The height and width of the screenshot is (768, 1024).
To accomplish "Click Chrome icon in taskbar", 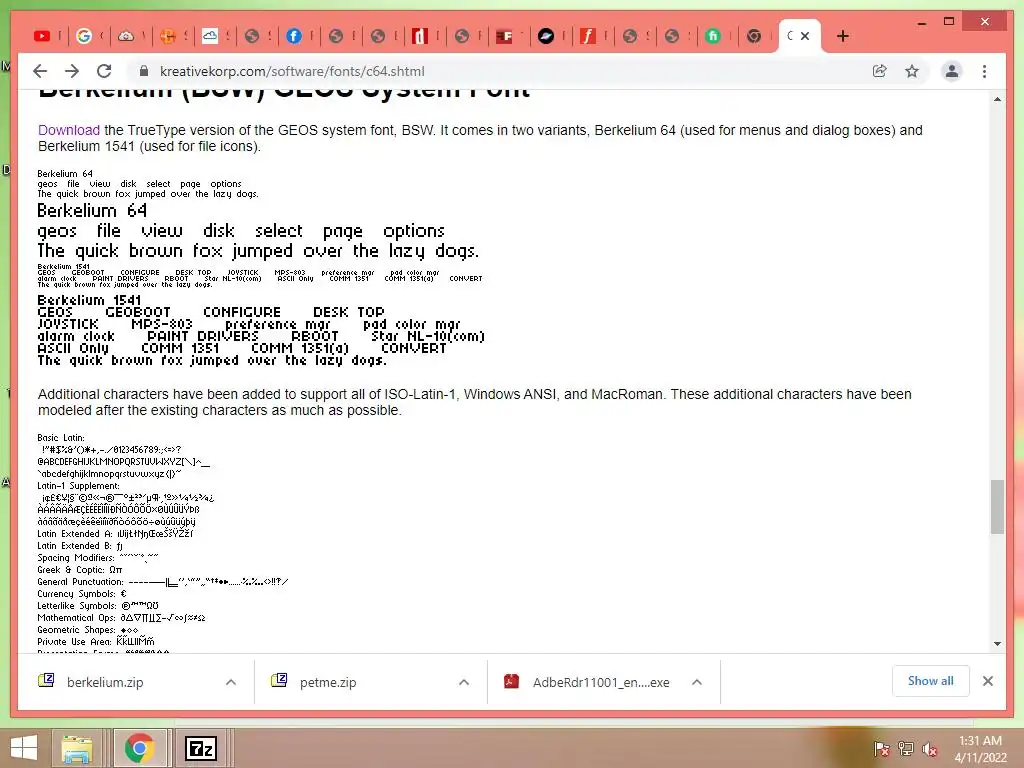I will (x=139, y=748).
